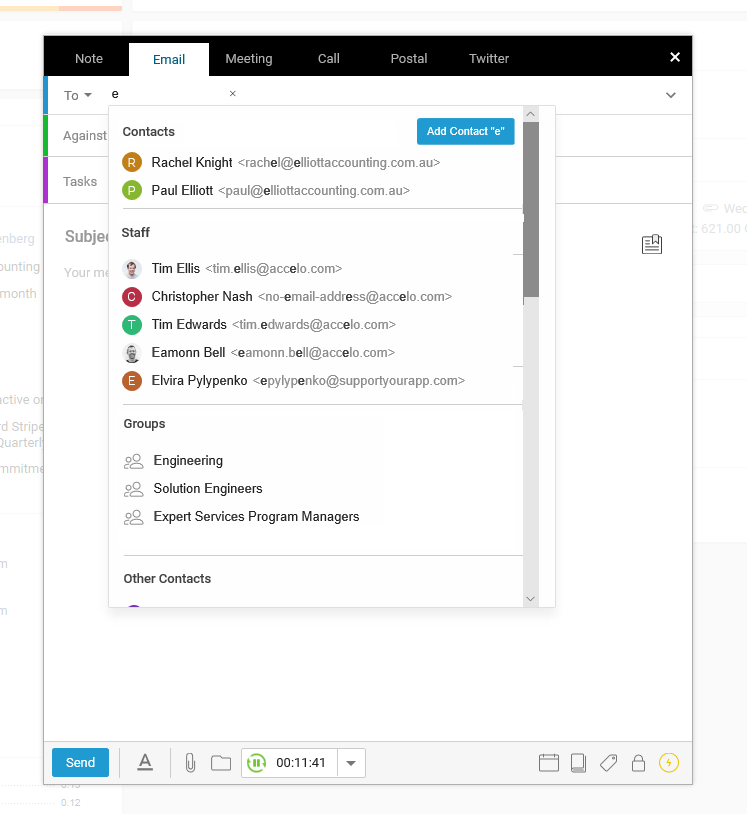Select Rachel Knight's orange avatar

click(132, 162)
